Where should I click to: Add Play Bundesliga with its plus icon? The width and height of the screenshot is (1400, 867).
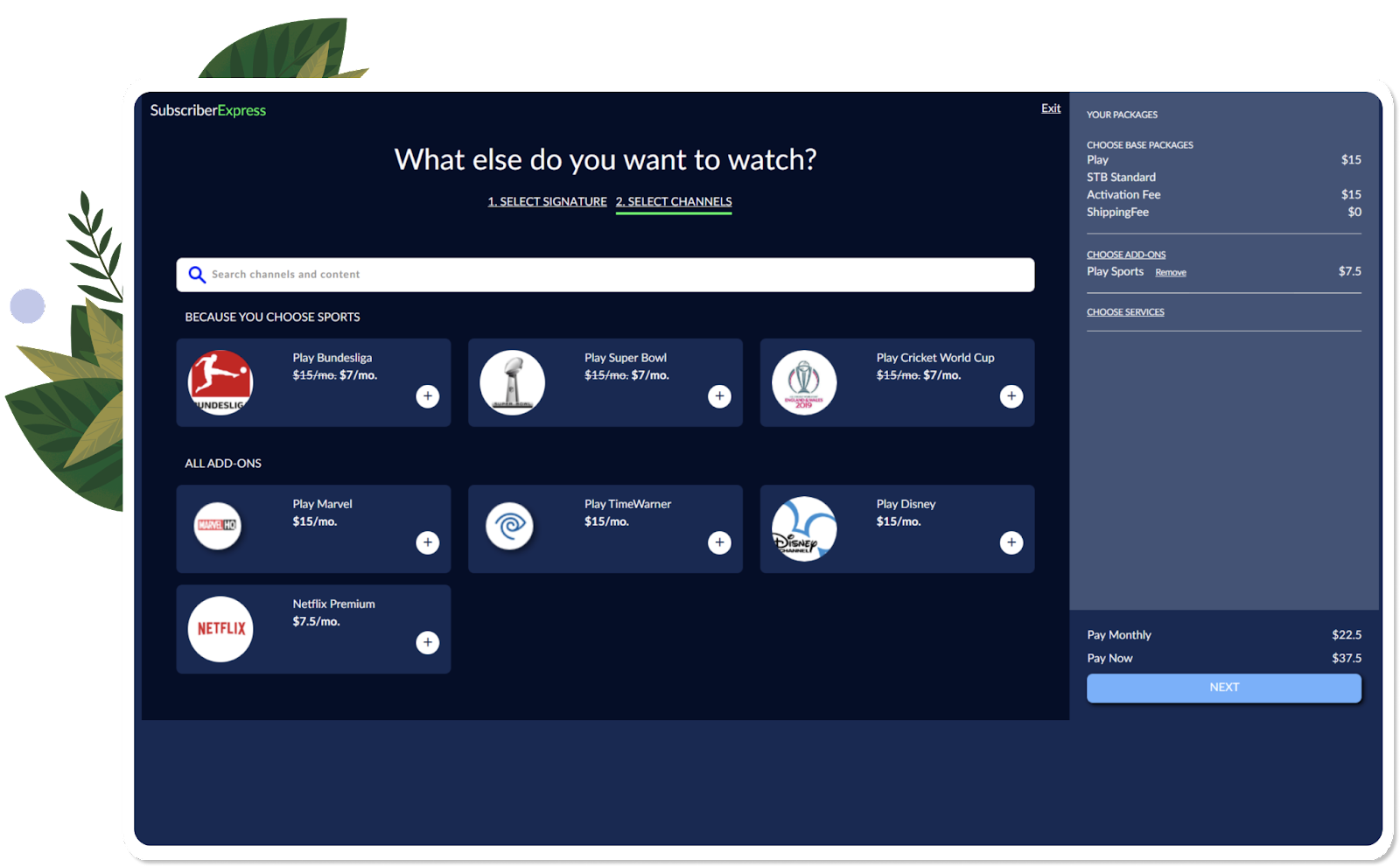(x=427, y=396)
